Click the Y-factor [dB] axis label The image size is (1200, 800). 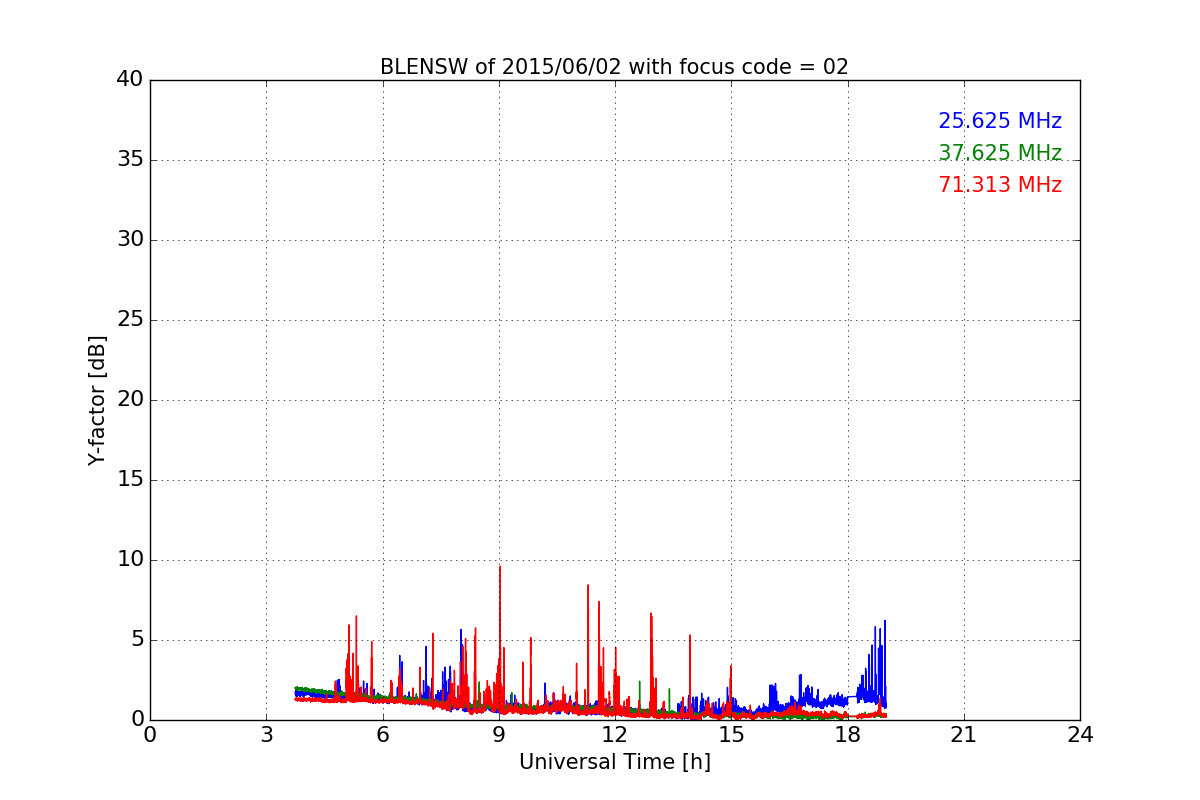click(97, 400)
